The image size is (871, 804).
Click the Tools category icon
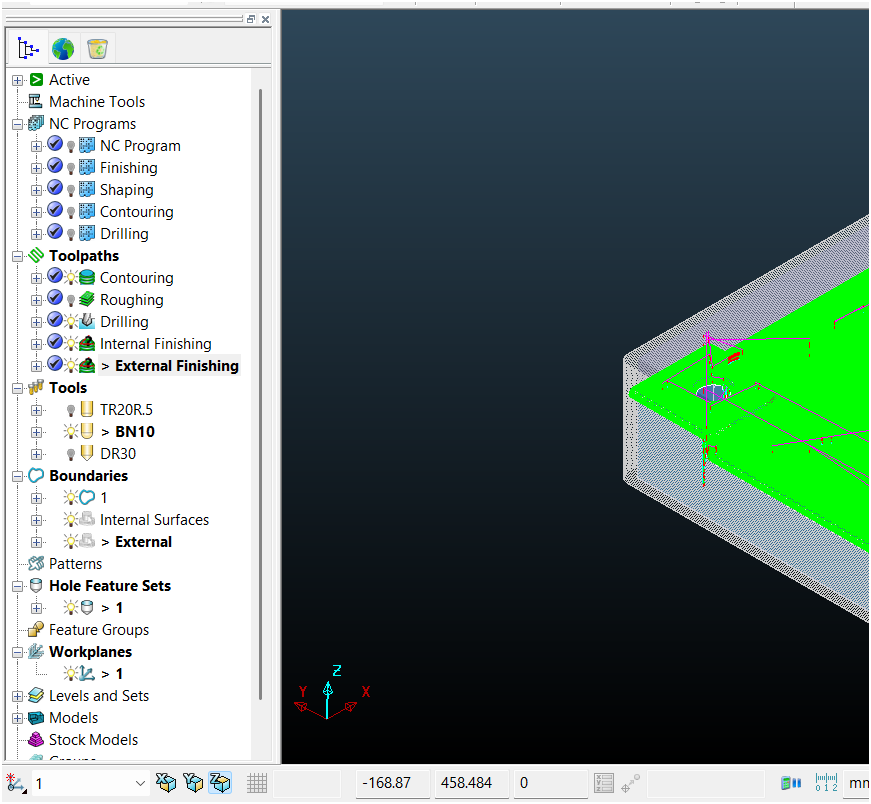(x=36, y=387)
